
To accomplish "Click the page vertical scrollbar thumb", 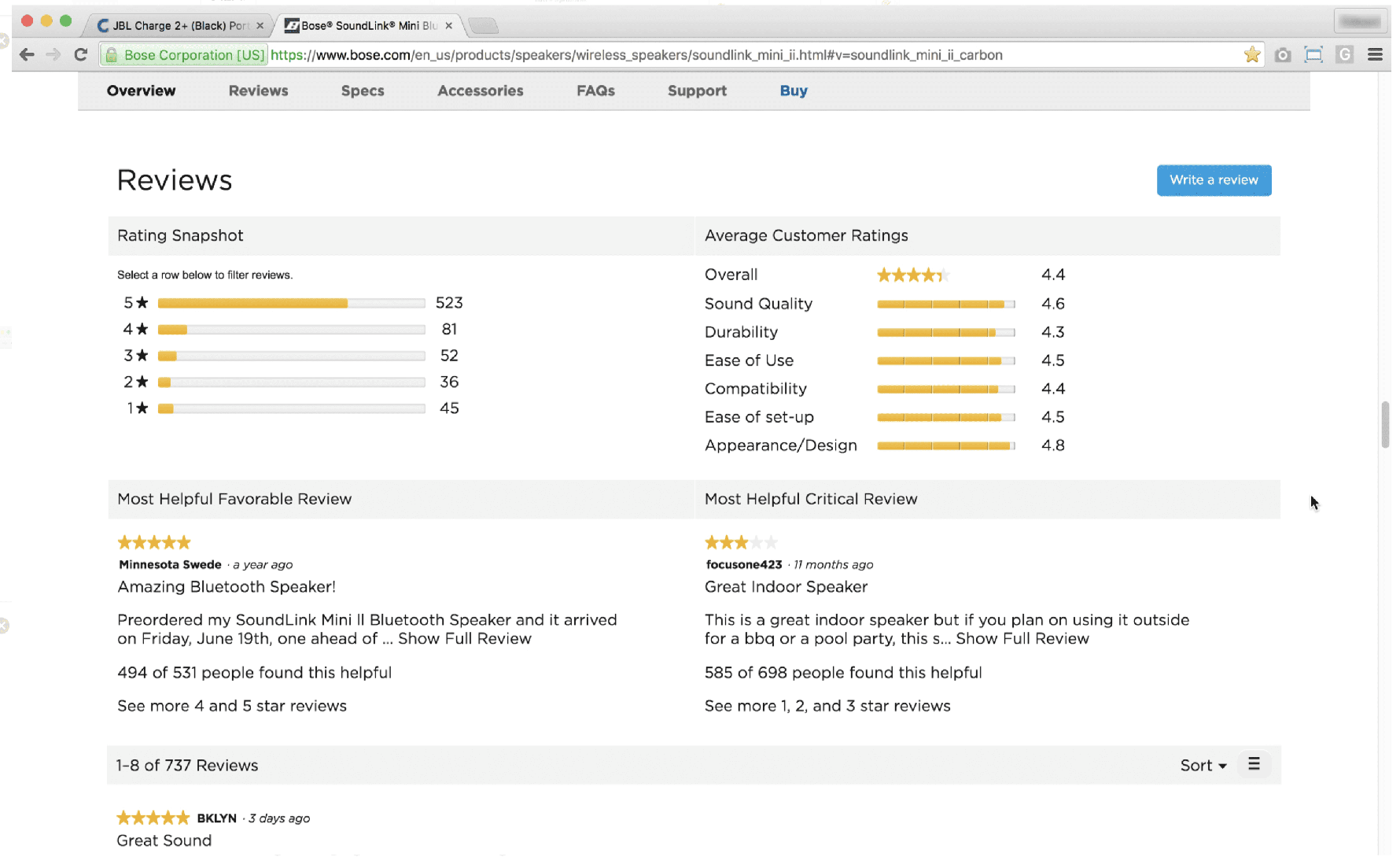I will (x=1385, y=424).
